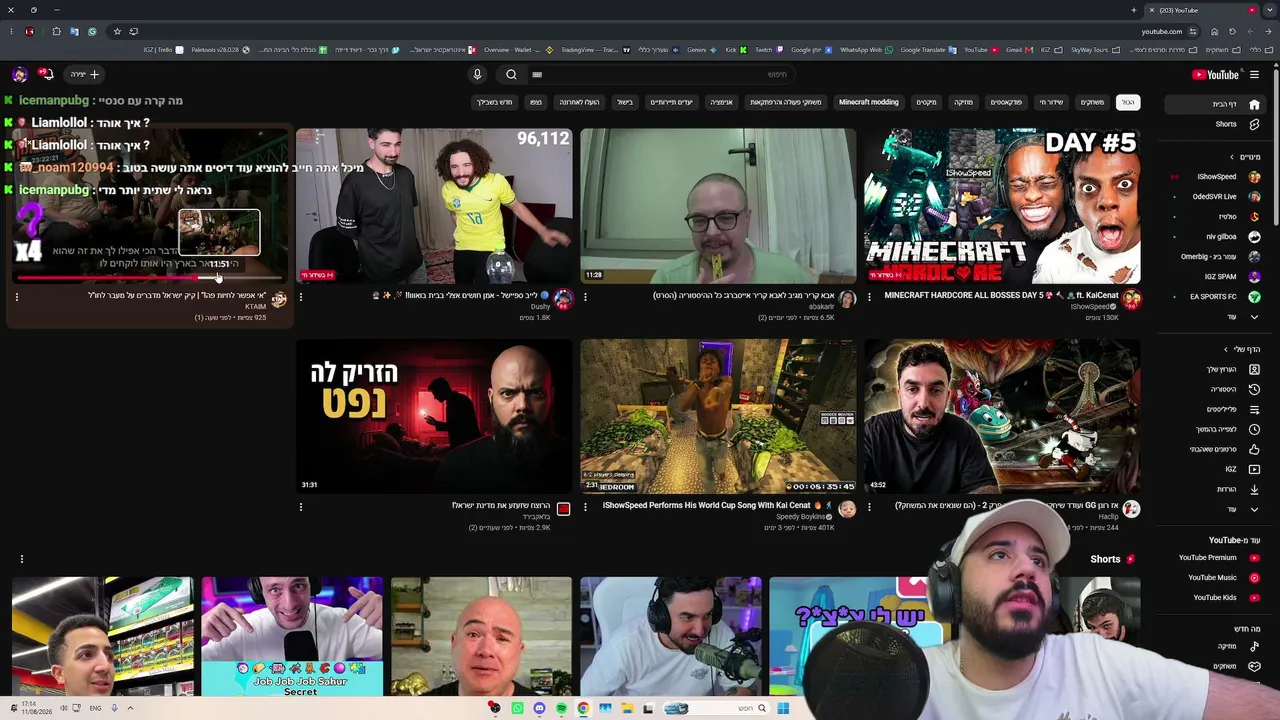Open Playlists (פלייליסטים) in the sidebar

1217,409
